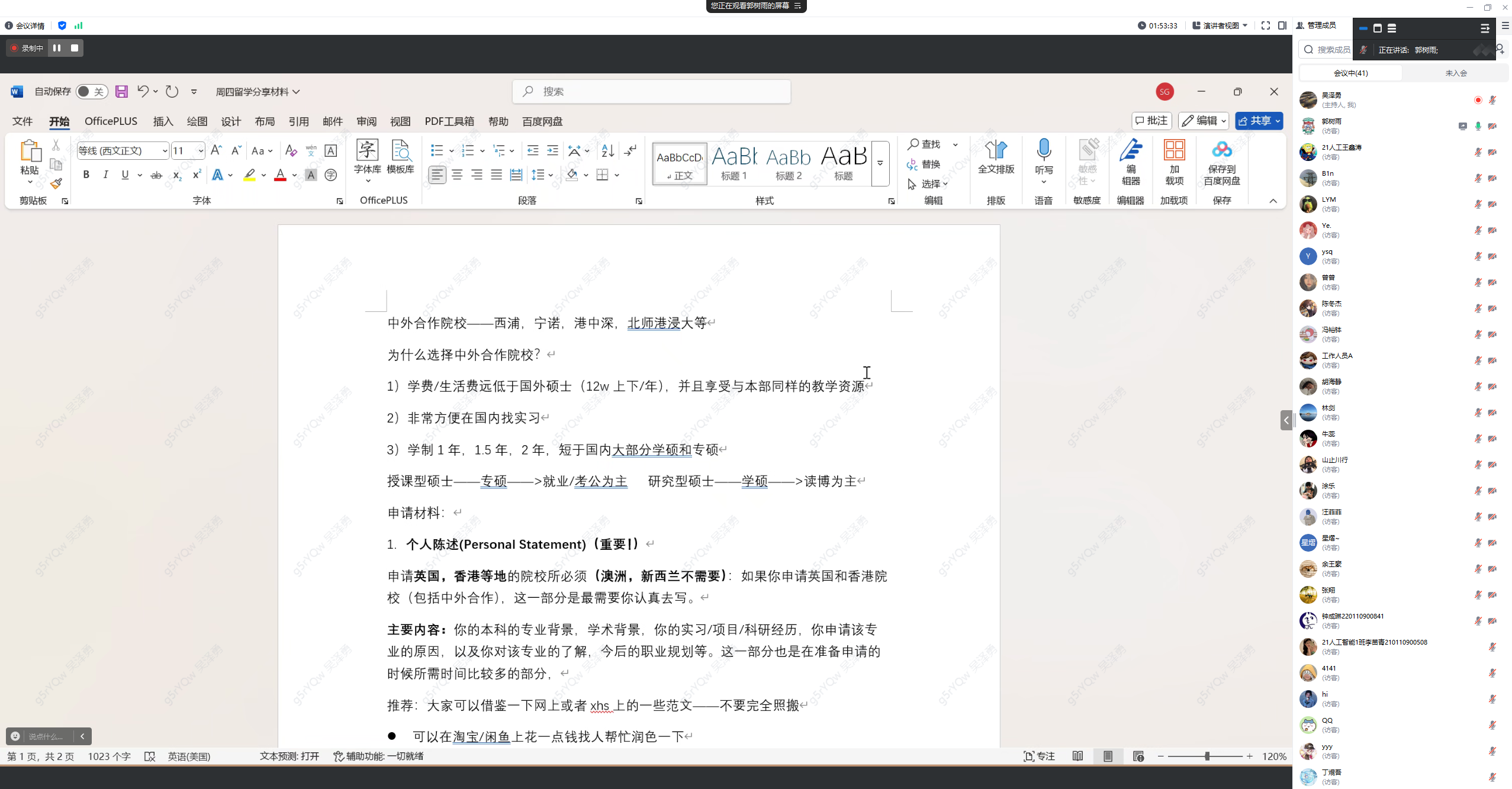Click the Find (查找) magnifier icon
Screen dimensions: 1512x789
913,144
